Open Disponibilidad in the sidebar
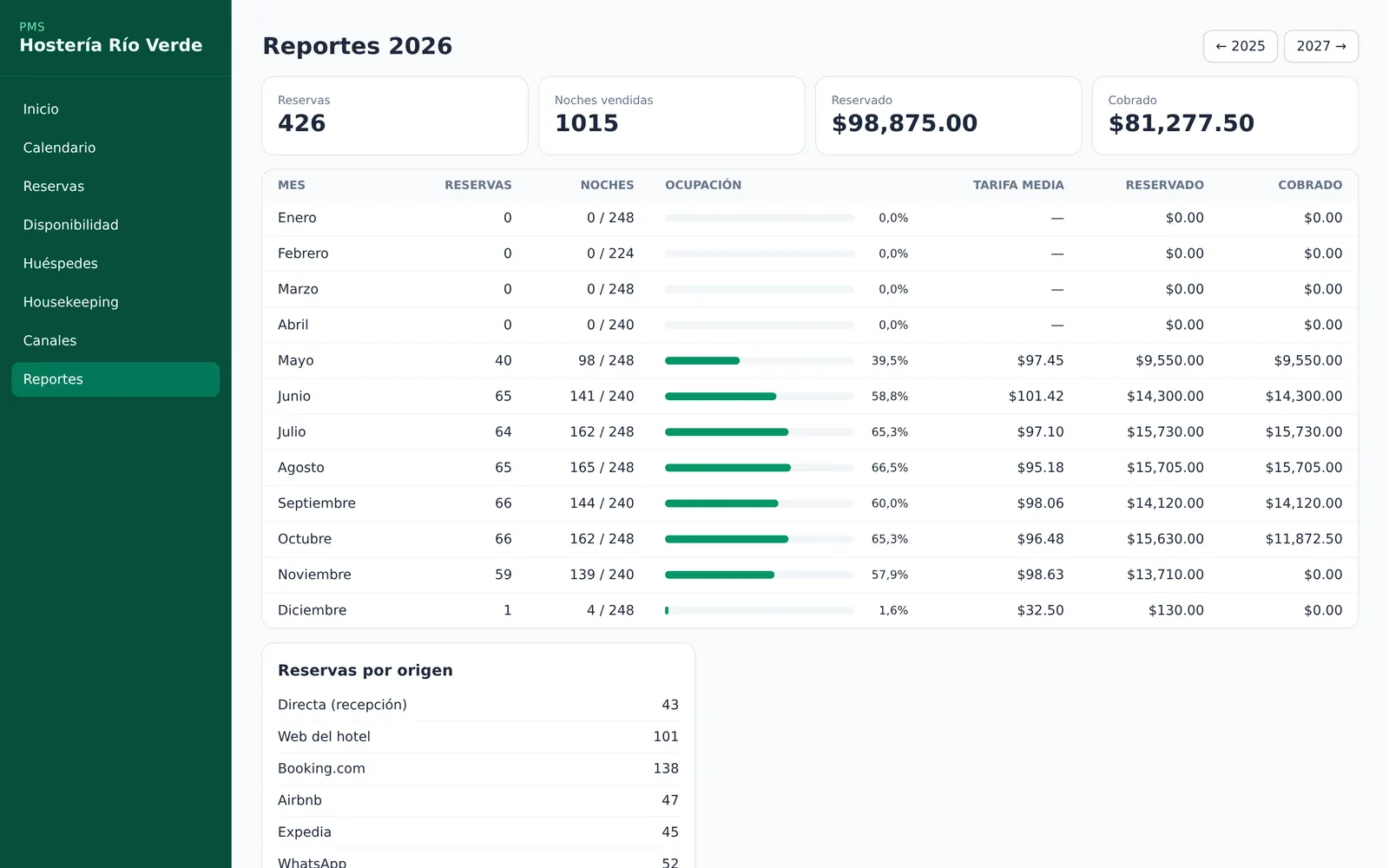The width and height of the screenshot is (1389, 868). (x=115, y=225)
